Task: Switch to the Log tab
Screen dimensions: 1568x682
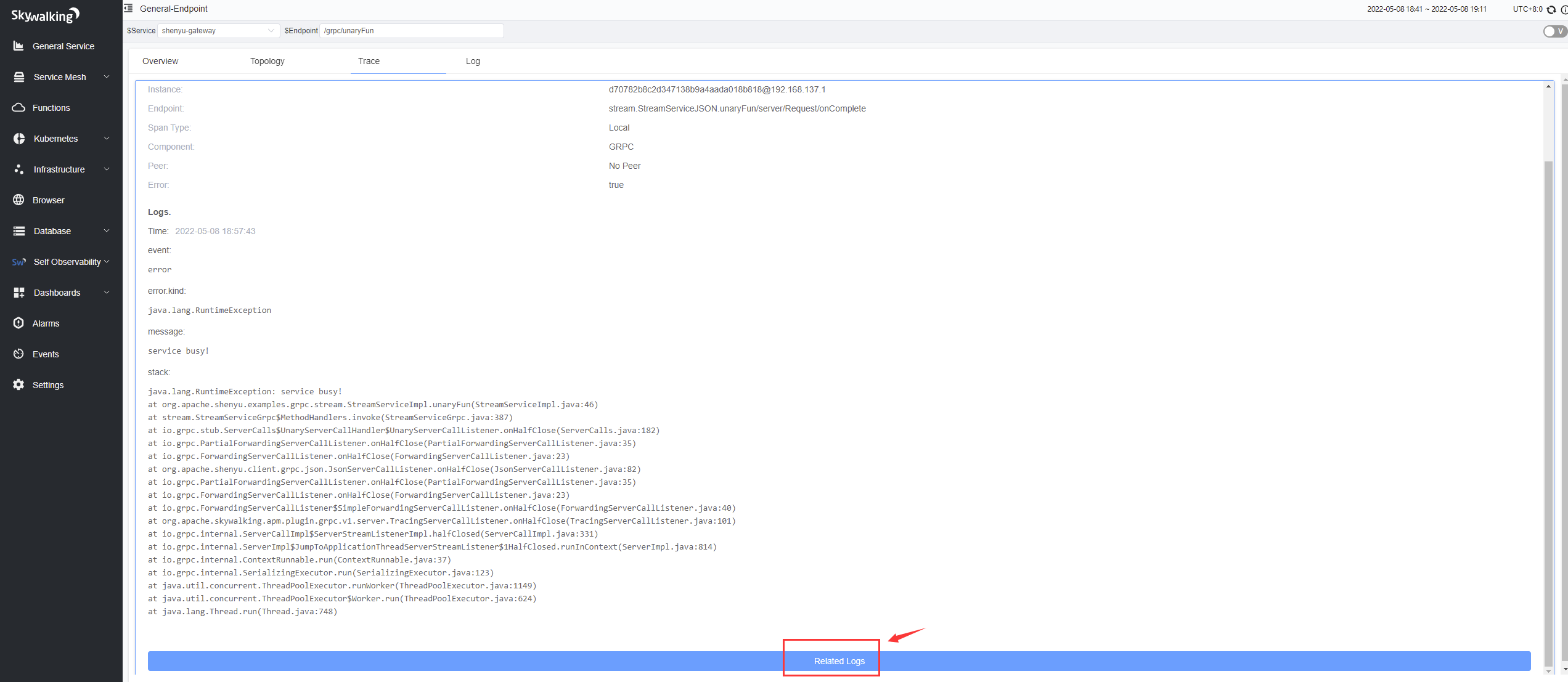Action: point(473,61)
